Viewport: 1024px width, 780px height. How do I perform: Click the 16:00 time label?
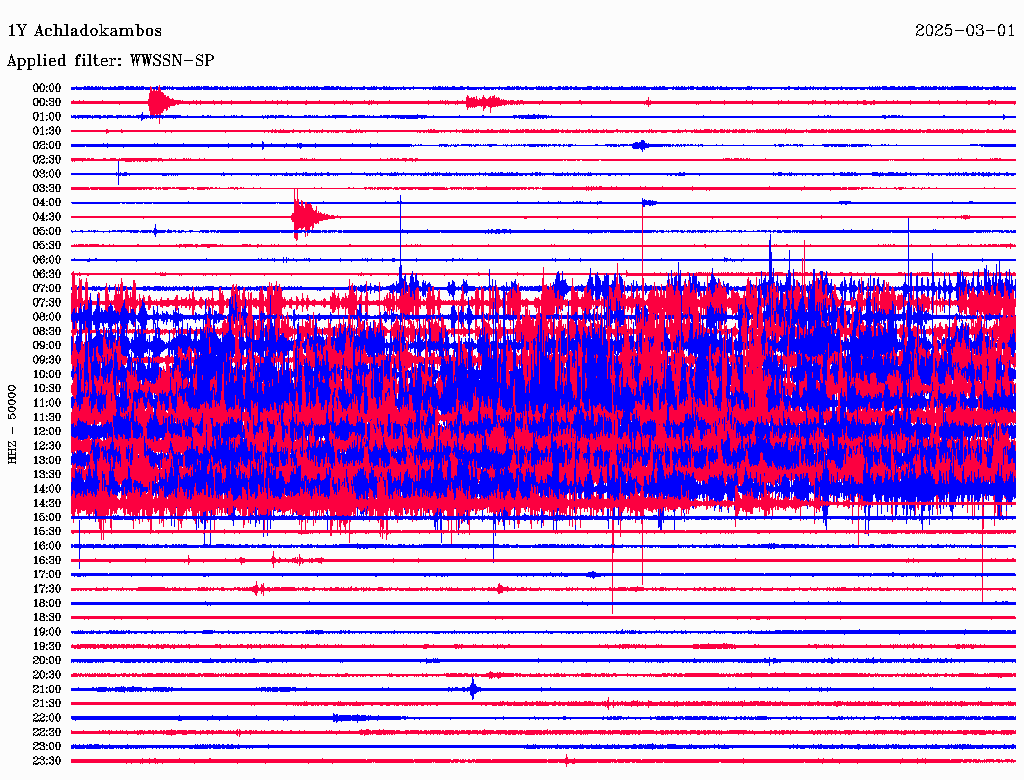coord(47,546)
